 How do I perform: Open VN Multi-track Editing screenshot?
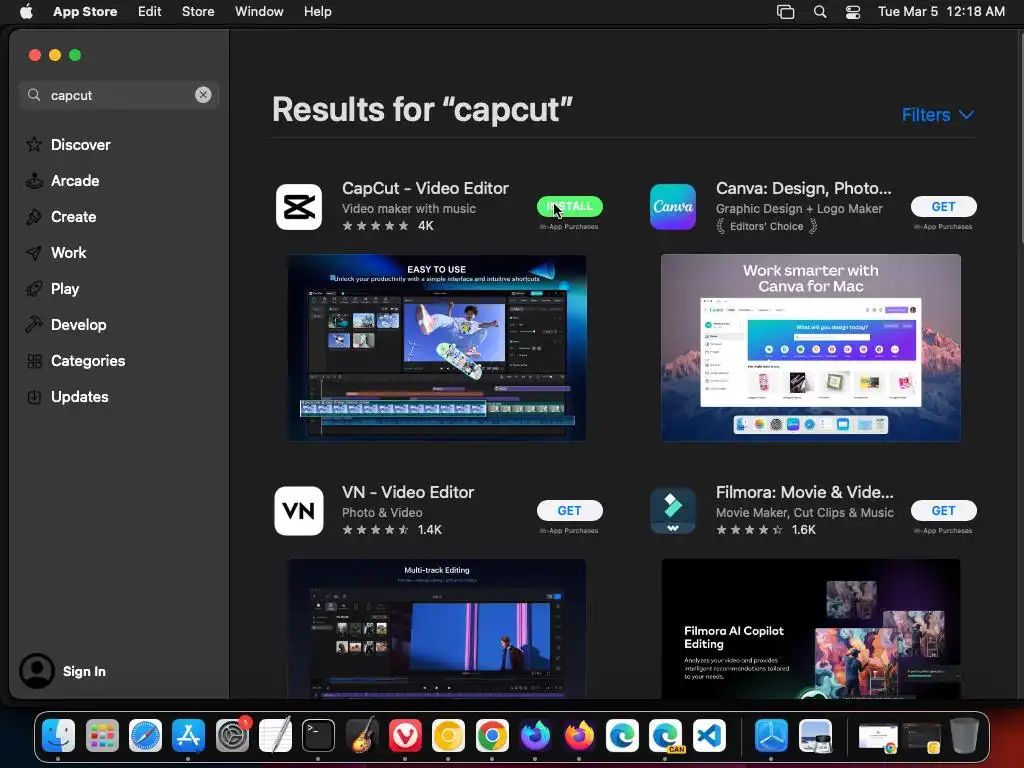(x=437, y=628)
